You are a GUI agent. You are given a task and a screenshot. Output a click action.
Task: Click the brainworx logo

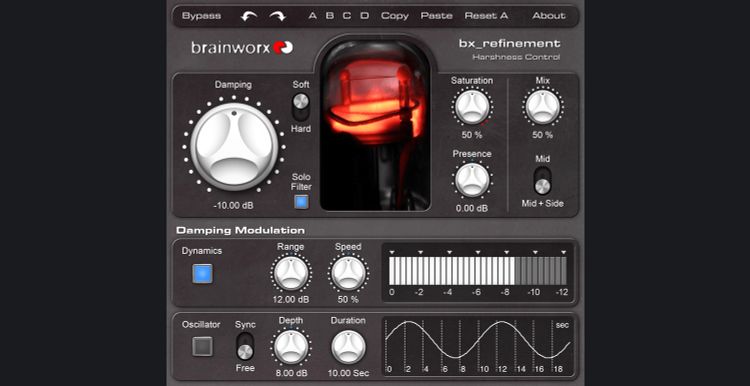[x=242, y=47]
